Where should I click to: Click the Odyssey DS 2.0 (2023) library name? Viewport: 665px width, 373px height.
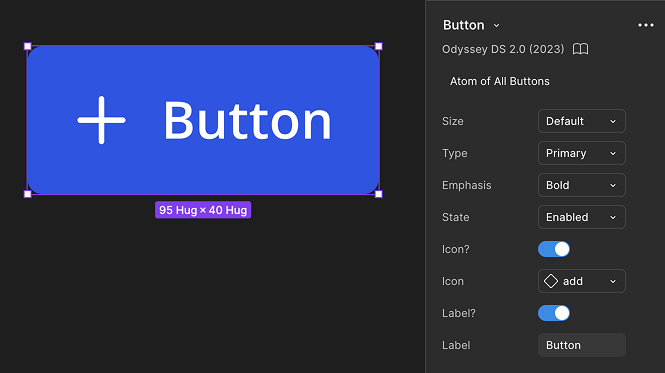(503, 49)
